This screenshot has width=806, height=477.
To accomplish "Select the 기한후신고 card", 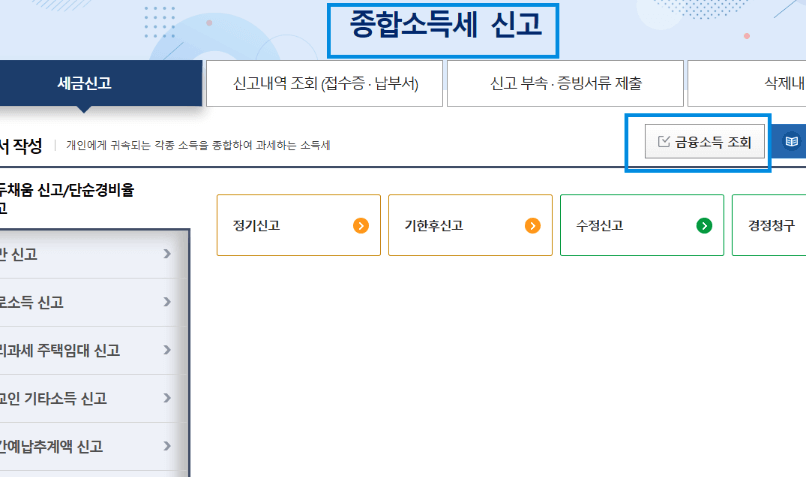I will (x=470, y=225).
